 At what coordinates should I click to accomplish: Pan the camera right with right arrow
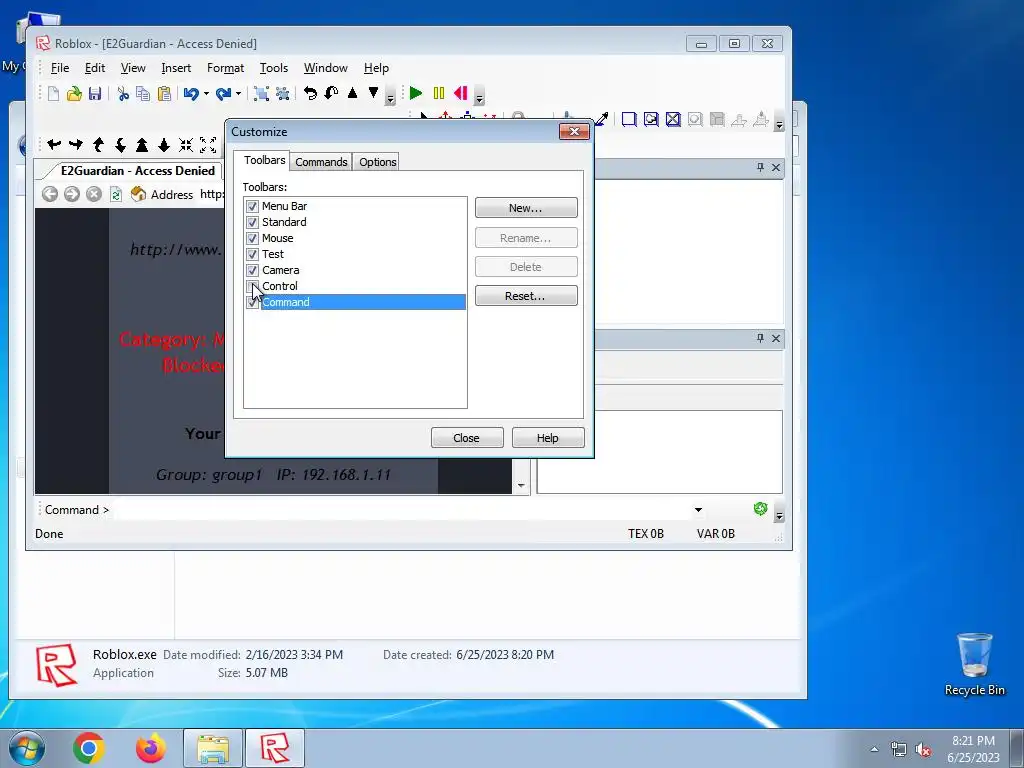pyautogui.click(x=76, y=144)
